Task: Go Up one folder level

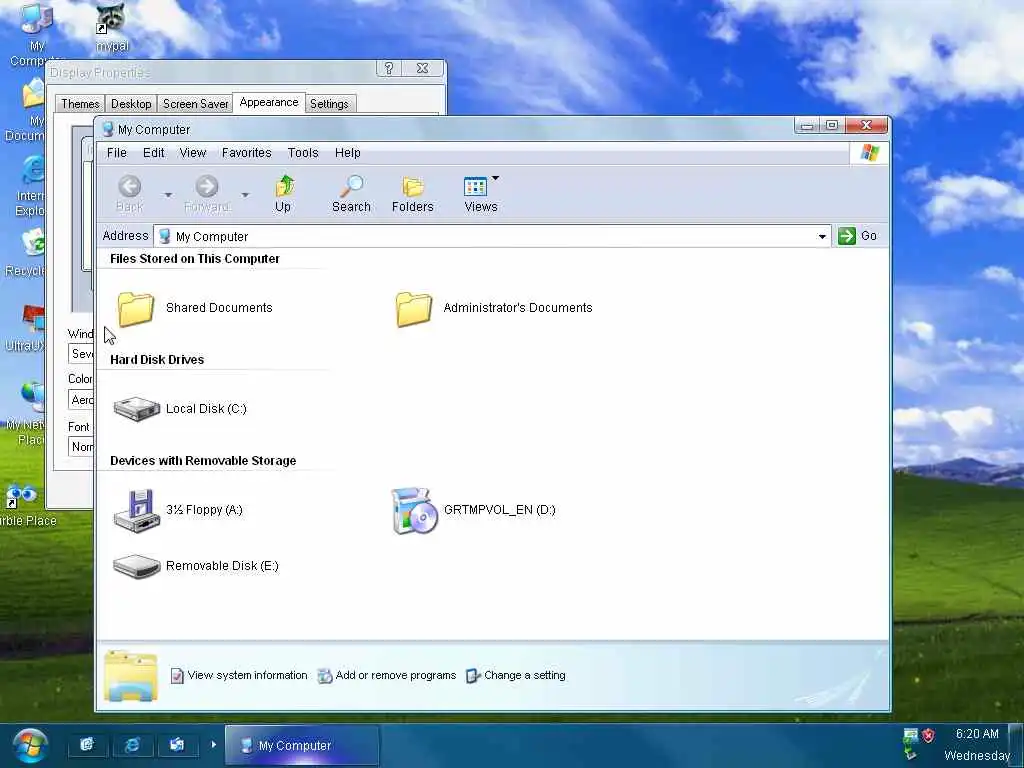Action: tap(283, 193)
